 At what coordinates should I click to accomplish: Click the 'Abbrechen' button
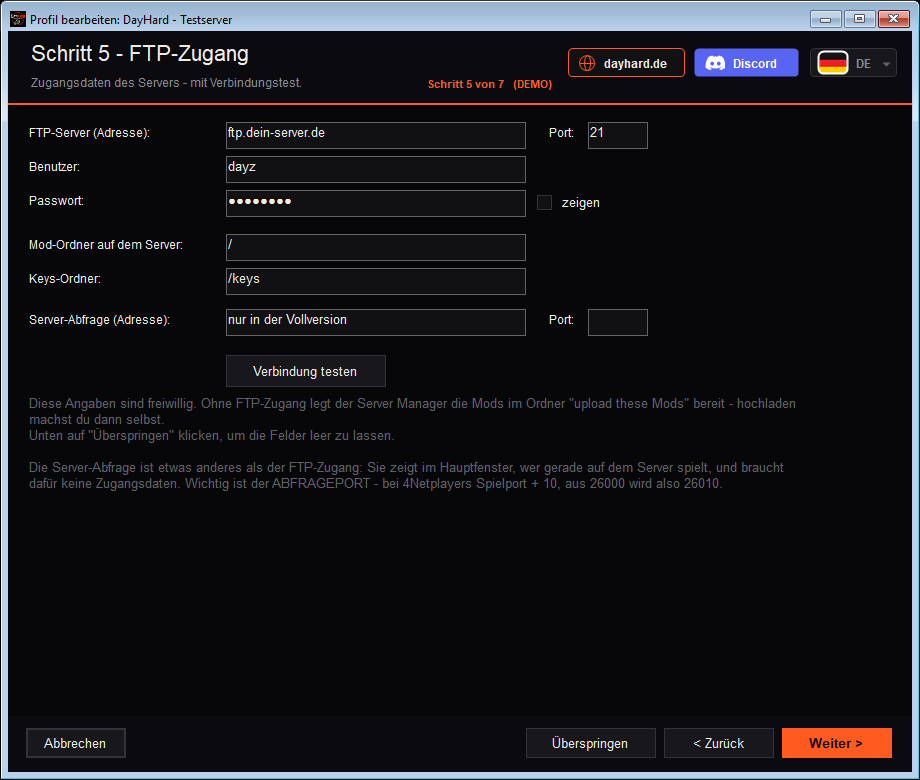pos(76,743)
